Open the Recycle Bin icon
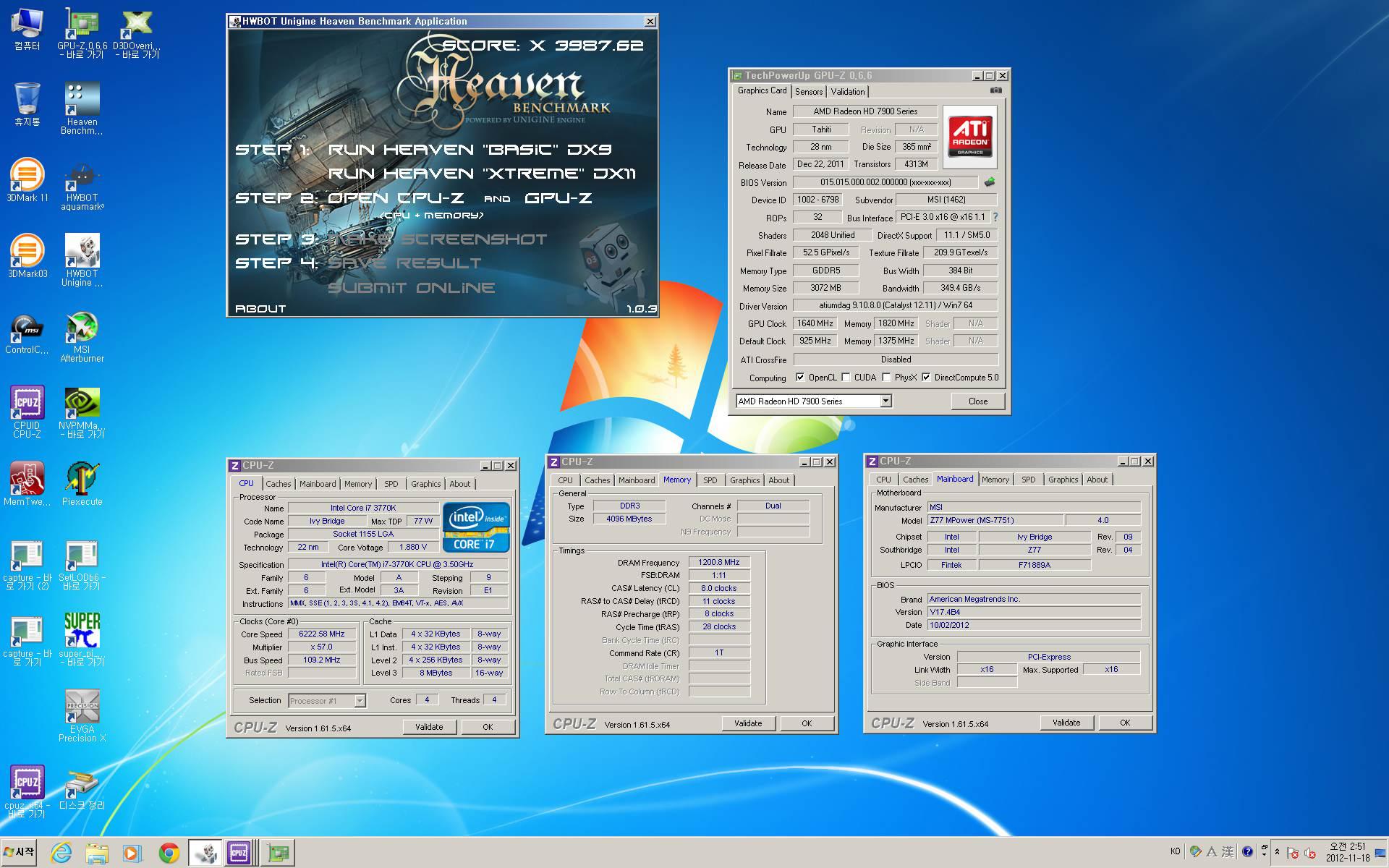This screenshot has width=1389, height=868. pyautogui.click(x=27, y=105)
